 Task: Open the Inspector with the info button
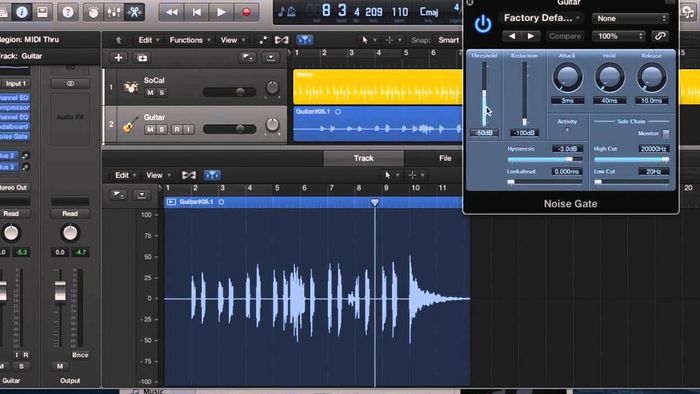(x=21, y=12)
